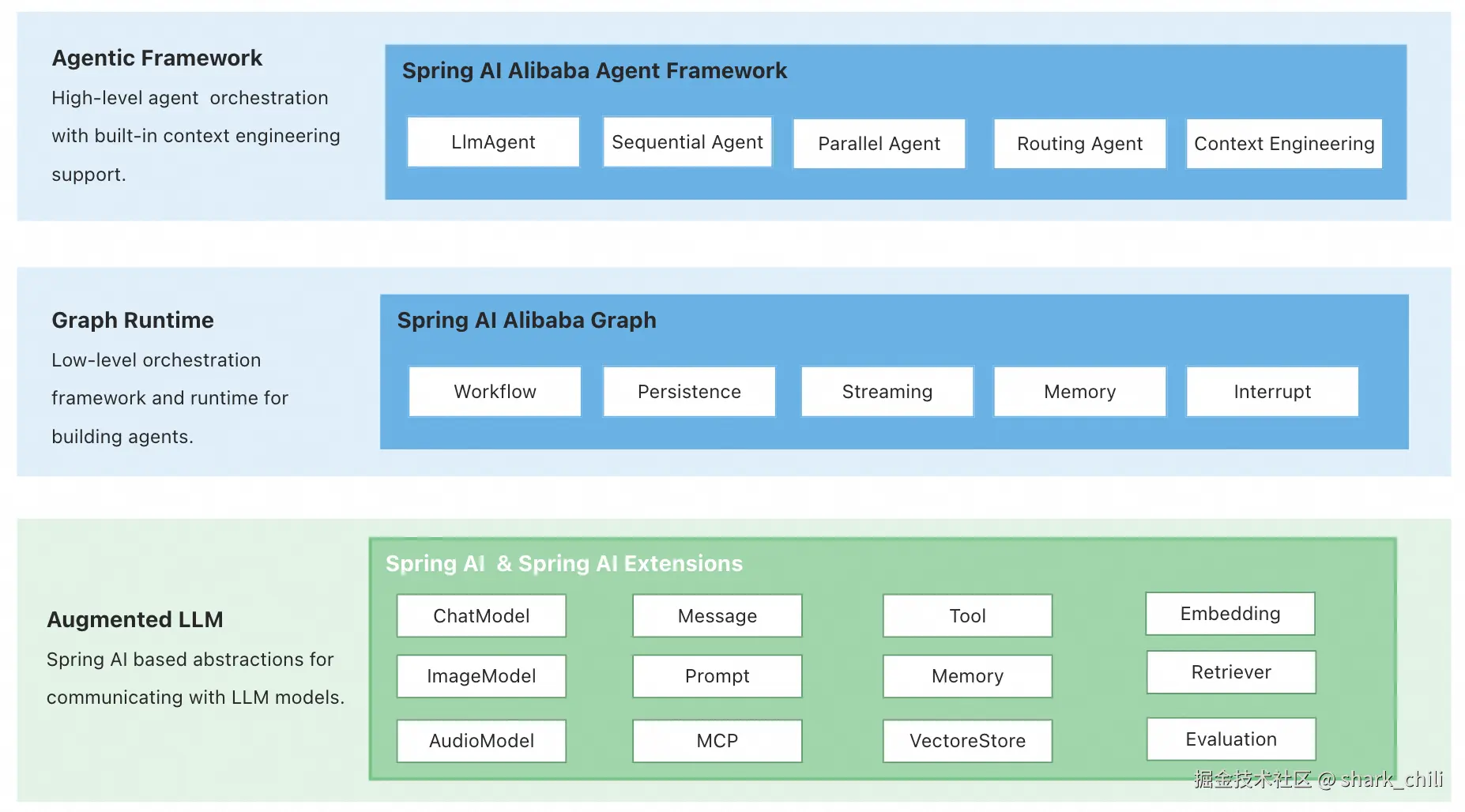This screenshot has height=812, width=1465.
Task: Select the Evaluation box
Action: pos(1231,739)
